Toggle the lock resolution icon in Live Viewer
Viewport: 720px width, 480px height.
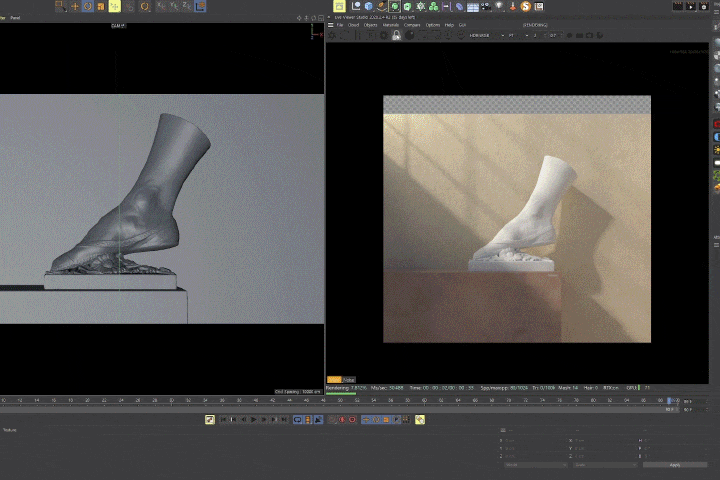[x=396, y=35]
